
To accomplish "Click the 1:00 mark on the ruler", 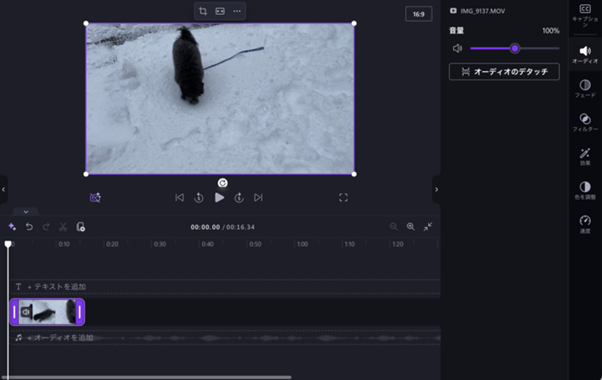I will pyautogui.click(x=302, y=244).
